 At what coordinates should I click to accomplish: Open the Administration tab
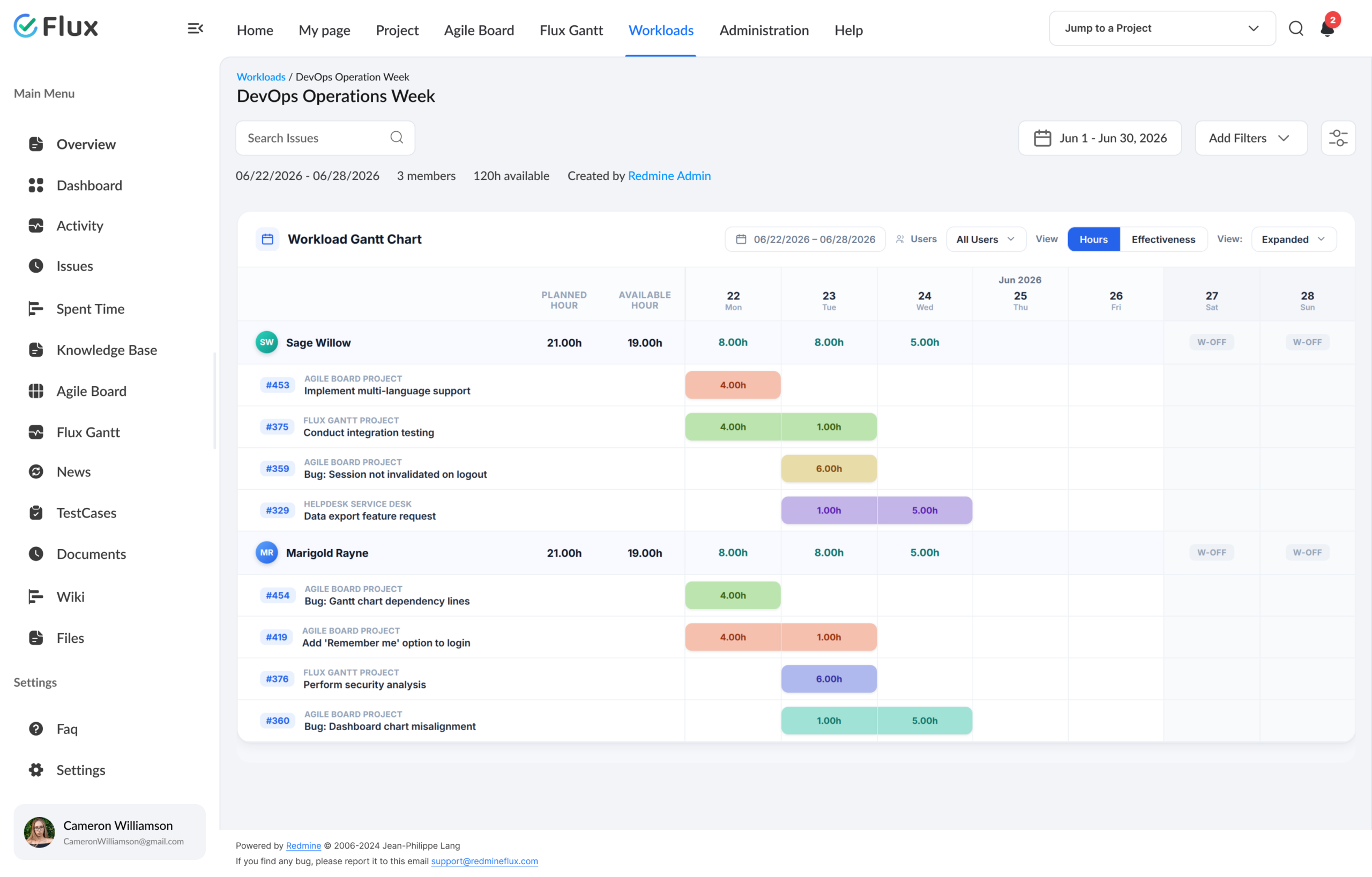(x=764, y=30)
